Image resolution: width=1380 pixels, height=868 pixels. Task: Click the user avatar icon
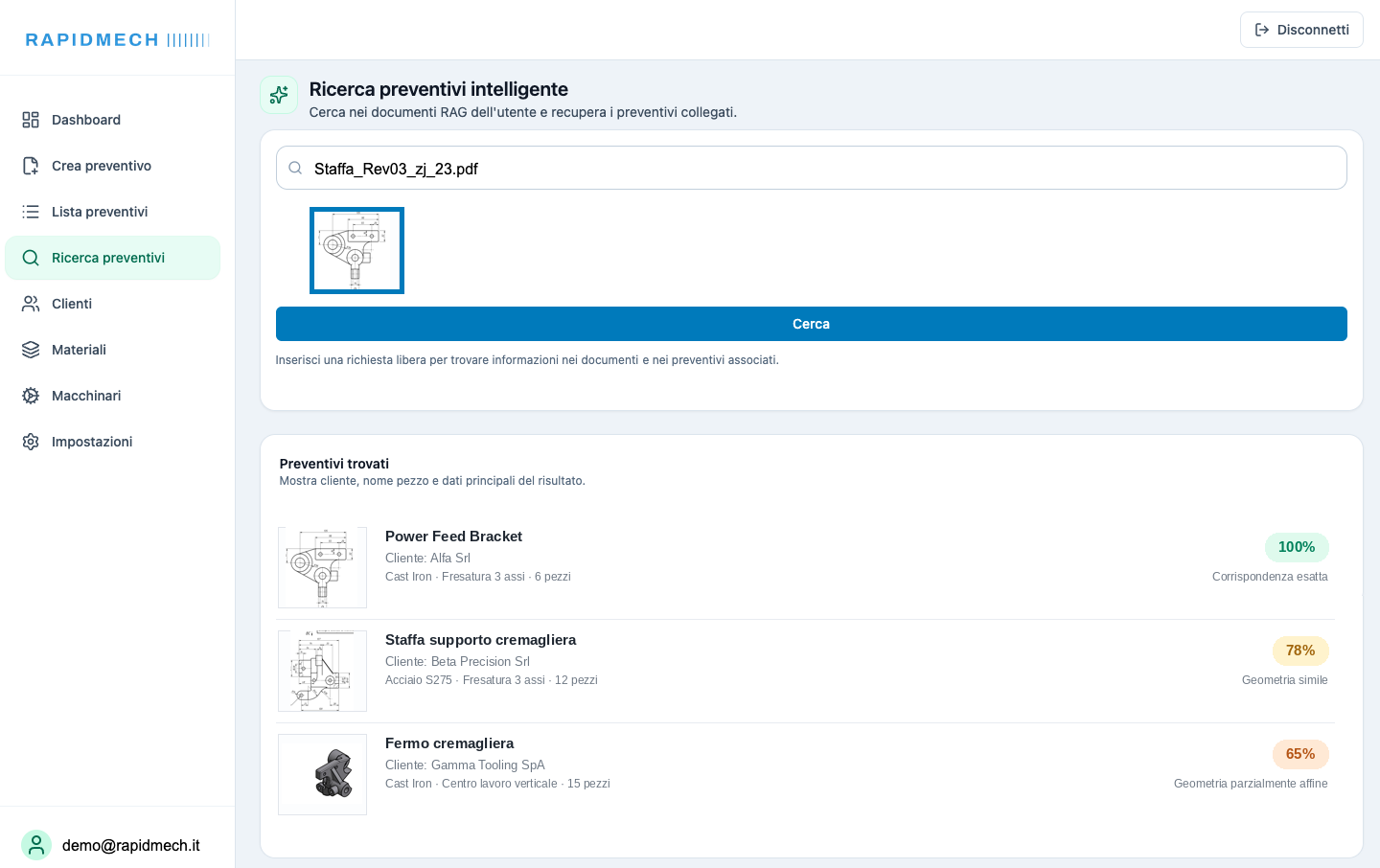click(x=36, y=845)
